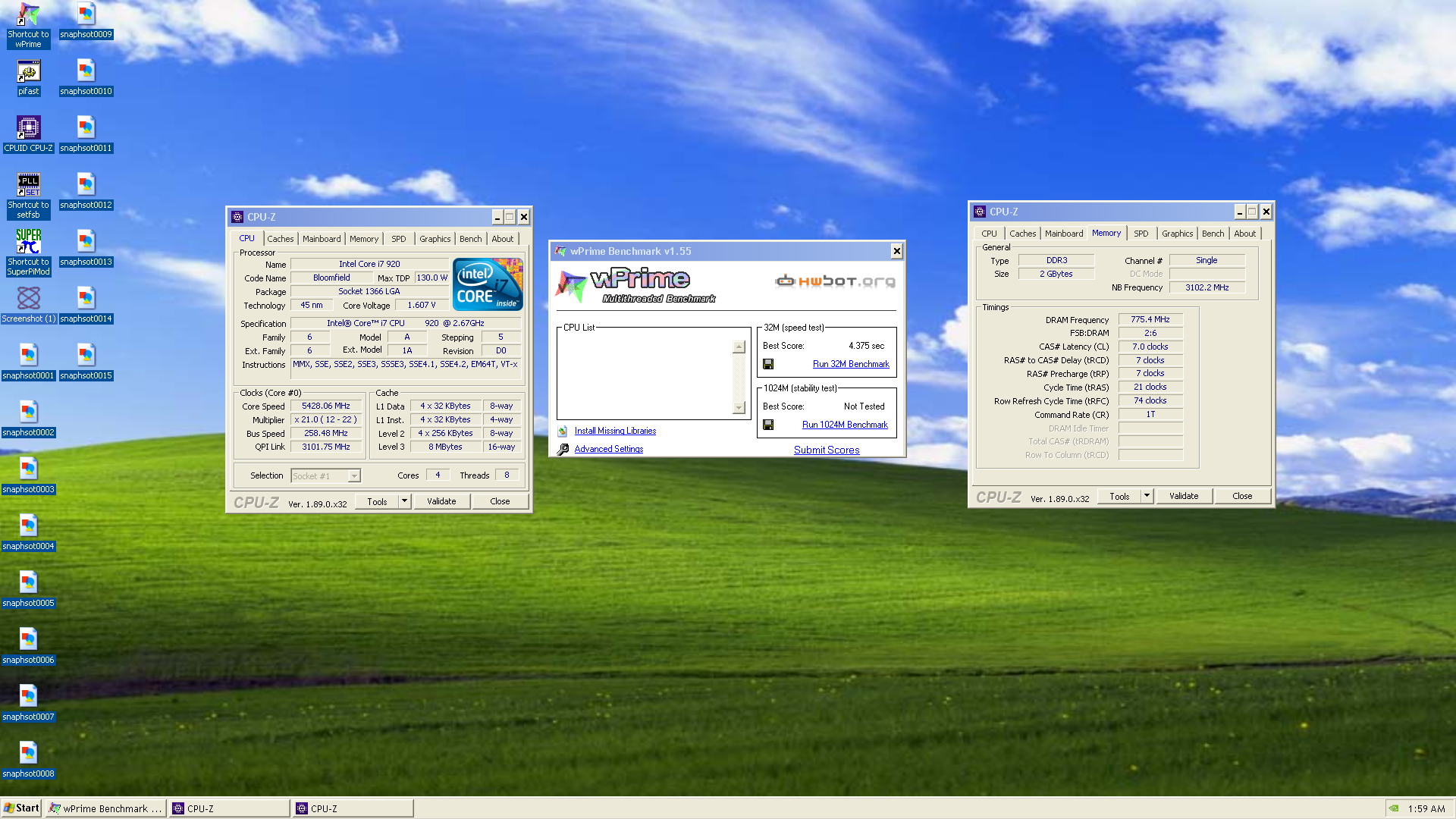
Task: Select the snaphsot0002 file icon
Action: [x=28, y=419]
